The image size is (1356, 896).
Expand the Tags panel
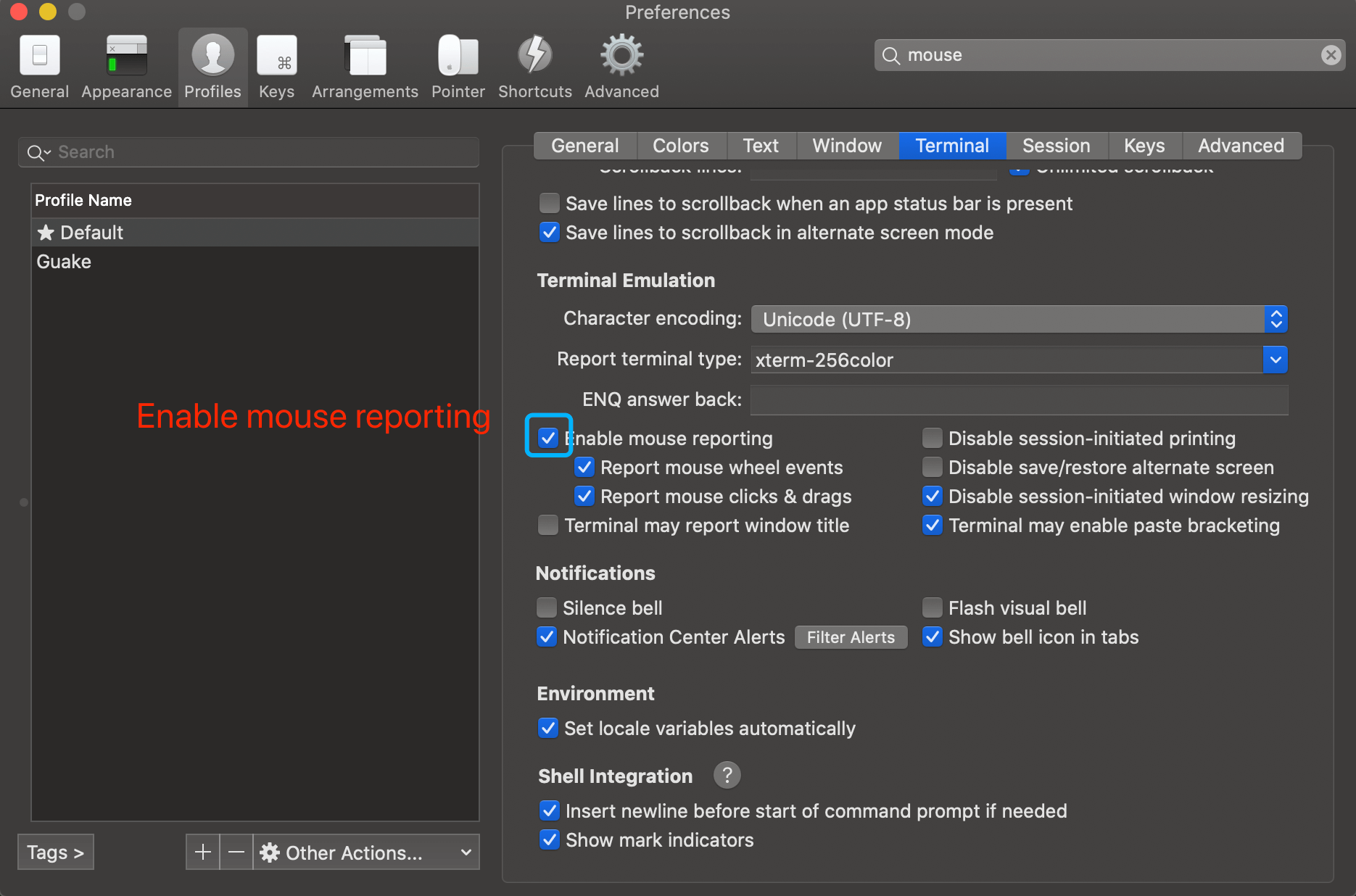click(x=56, y=852)
